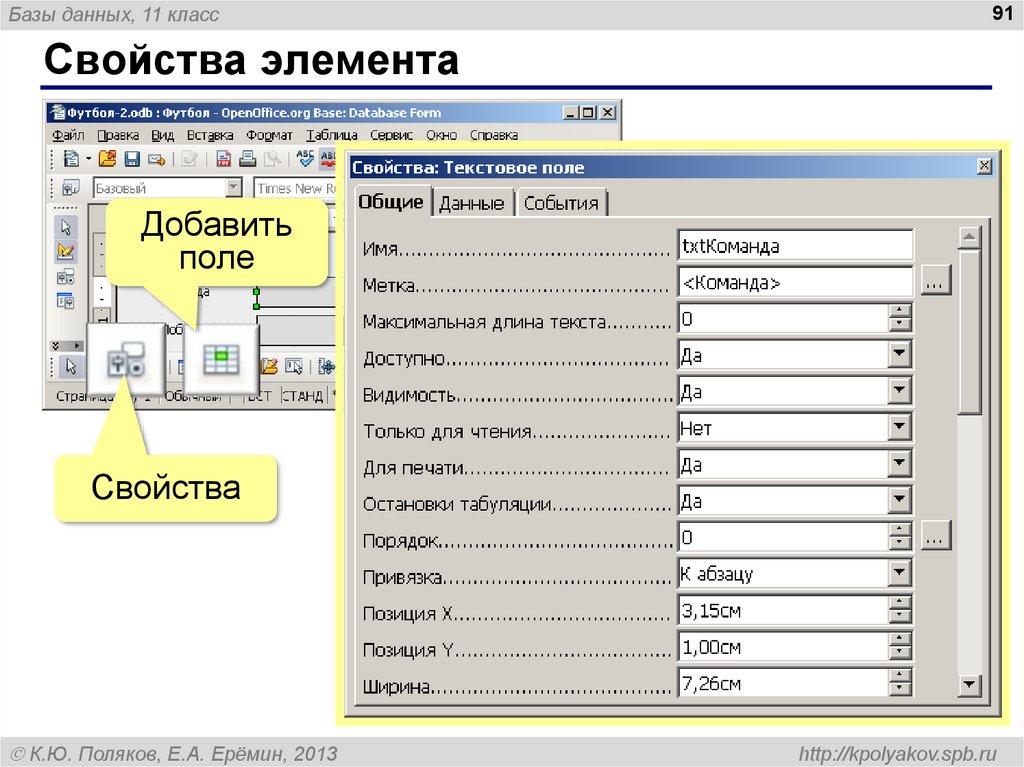Select the form design icon in left panel
This screenshot has width=1024, height=767.
[66, 252]
